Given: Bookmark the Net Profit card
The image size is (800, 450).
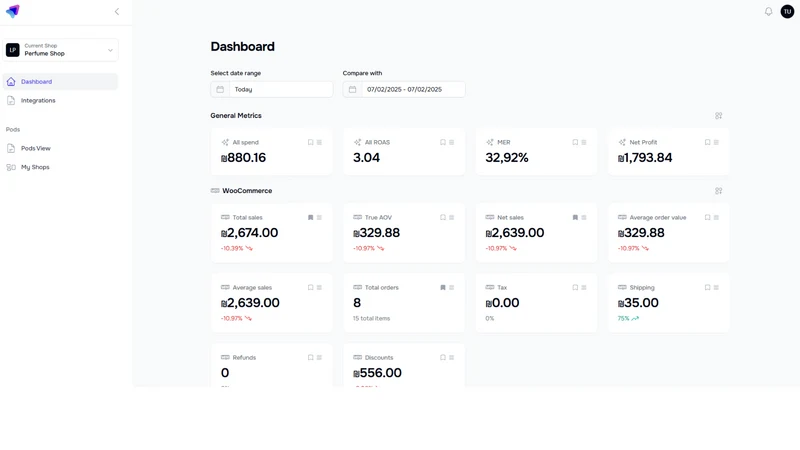Looking at the screenshot, I should point(707,142).
